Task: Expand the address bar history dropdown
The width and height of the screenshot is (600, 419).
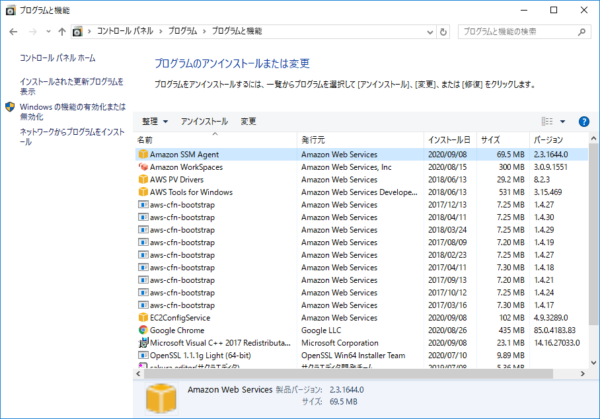Action: coord(430,32)
